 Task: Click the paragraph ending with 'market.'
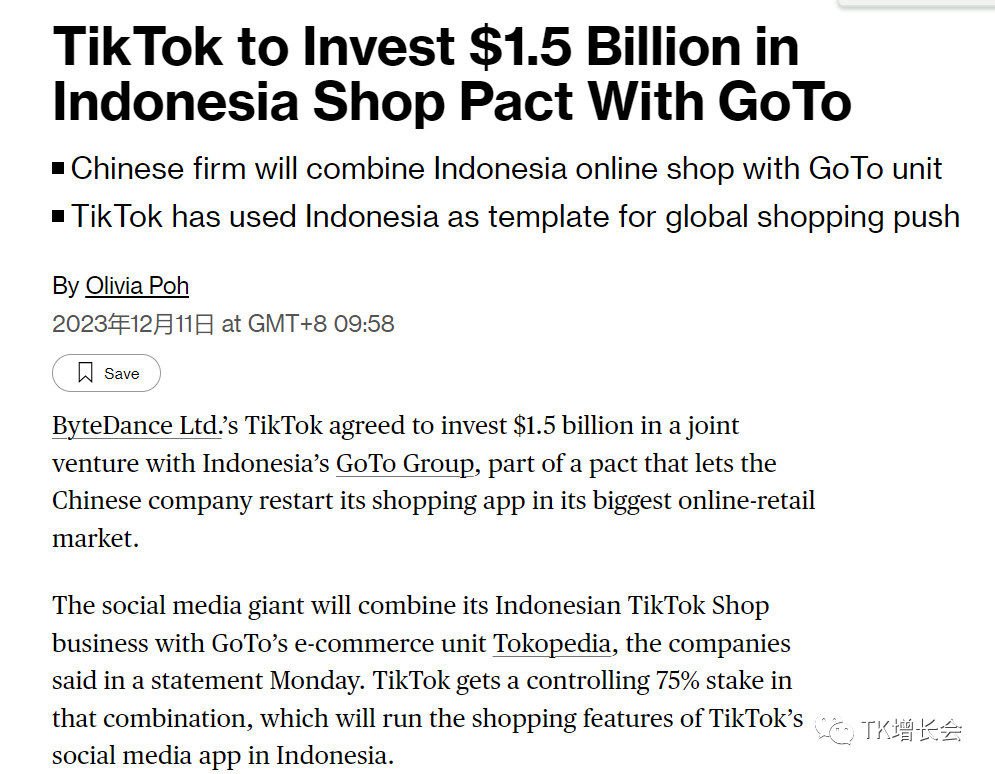[95, 538]
